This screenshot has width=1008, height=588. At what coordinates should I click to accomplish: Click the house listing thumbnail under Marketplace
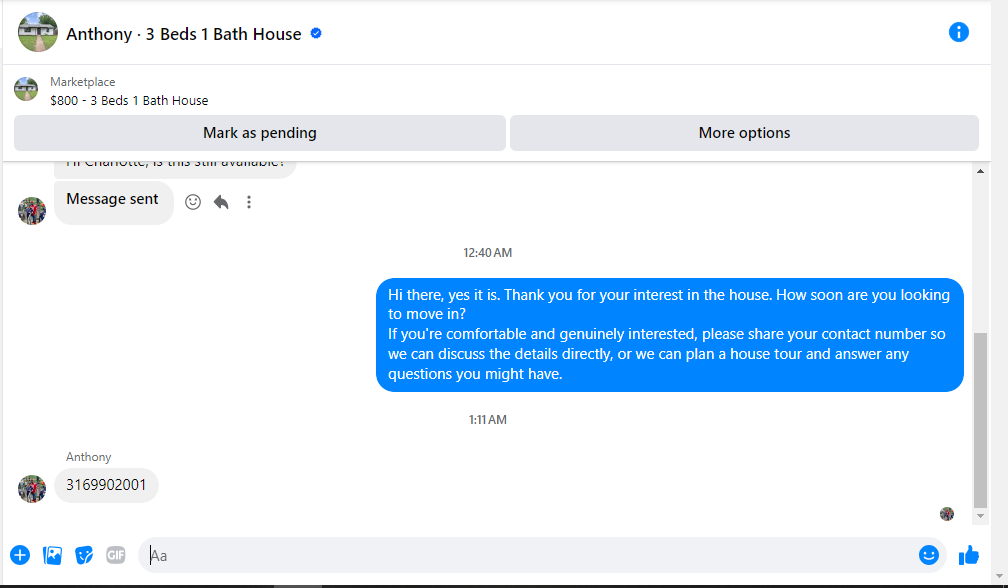click(x=26, y=89)
